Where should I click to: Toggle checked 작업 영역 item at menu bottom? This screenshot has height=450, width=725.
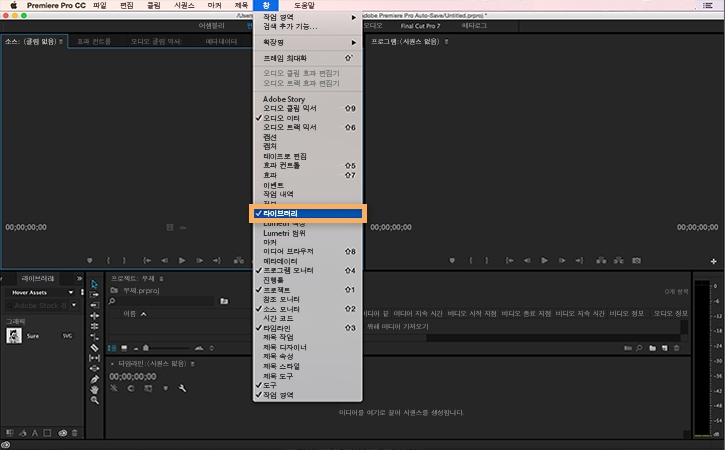[307, 395]
